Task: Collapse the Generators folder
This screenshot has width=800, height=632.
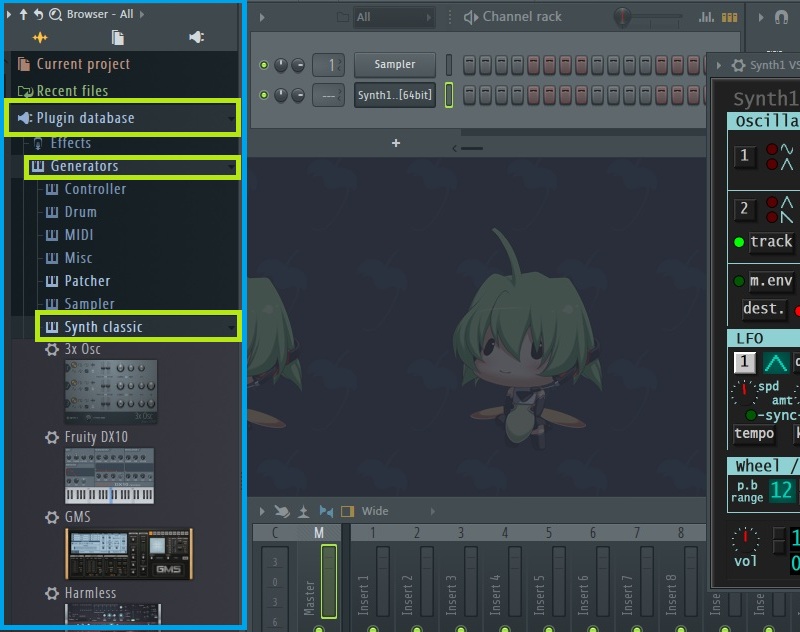Action: pos(133,167)
